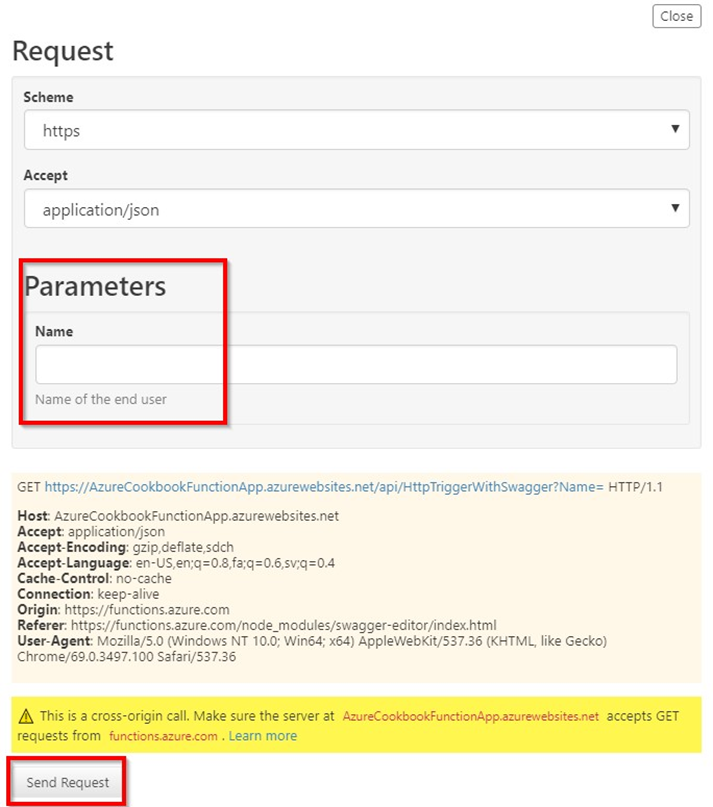Close the Request panel
This screenshot has width=713, height=807.
click(x=677, y=16)
